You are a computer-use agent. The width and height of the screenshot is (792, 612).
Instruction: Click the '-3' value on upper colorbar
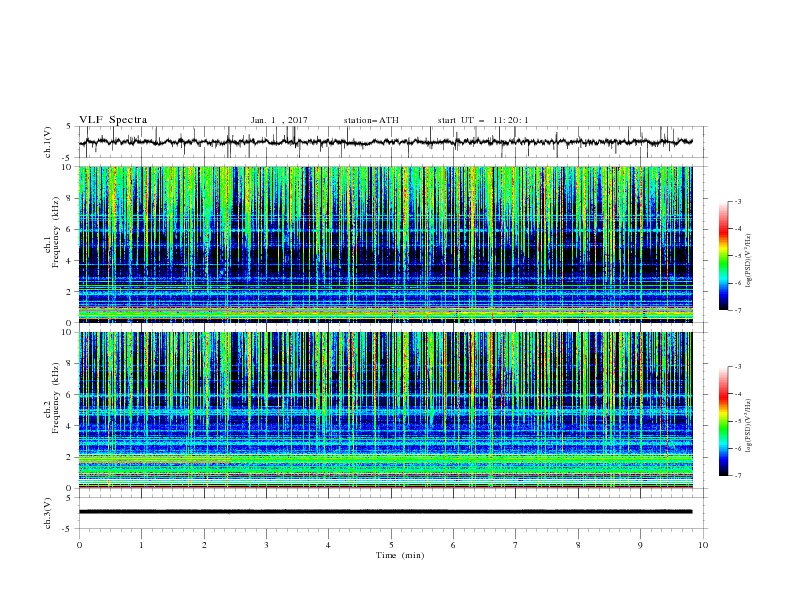[737, 201]
